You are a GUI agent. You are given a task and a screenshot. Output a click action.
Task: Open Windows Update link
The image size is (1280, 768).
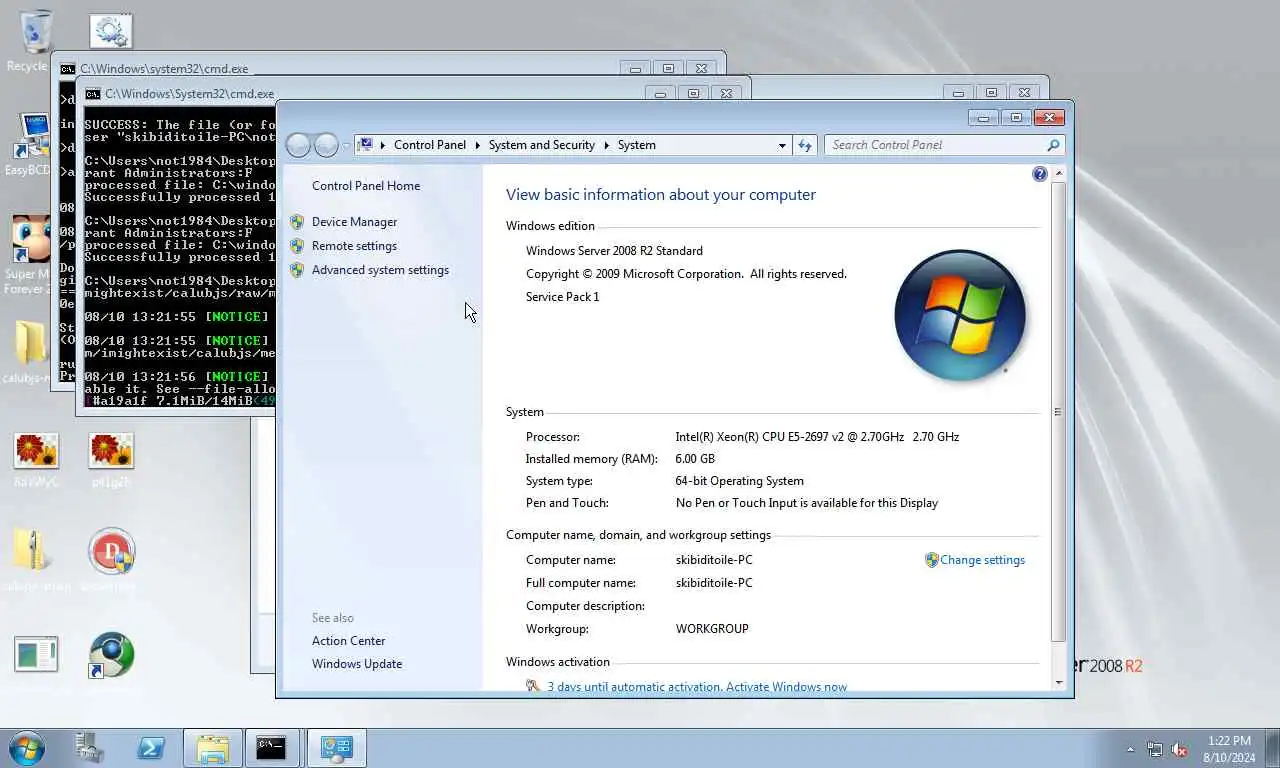coord(357,664)
